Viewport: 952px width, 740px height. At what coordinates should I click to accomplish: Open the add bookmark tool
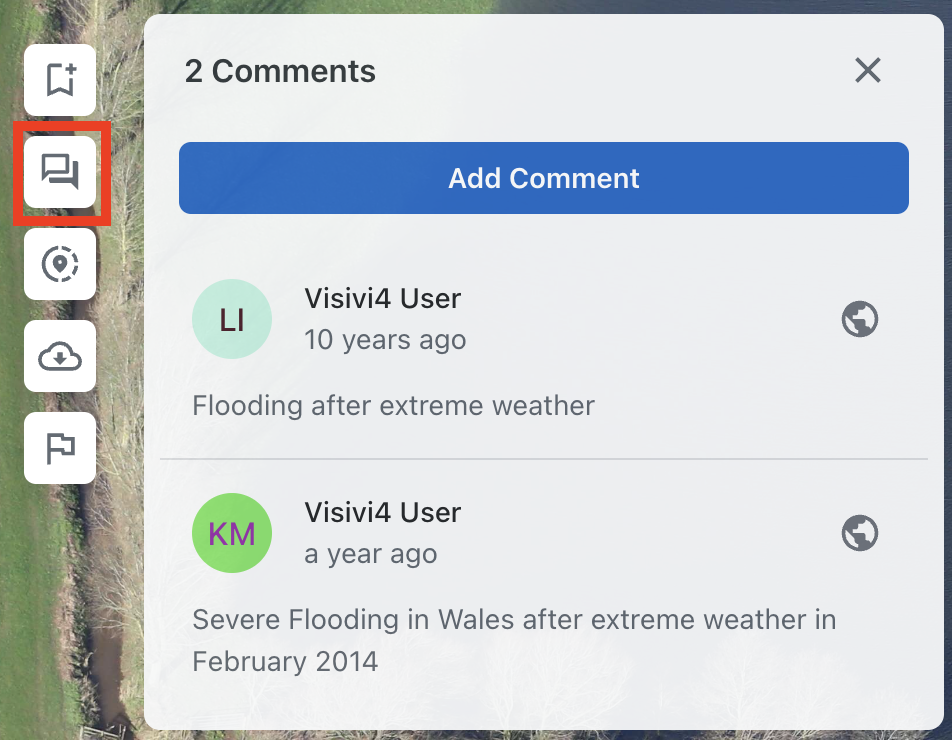pos(60,80)
